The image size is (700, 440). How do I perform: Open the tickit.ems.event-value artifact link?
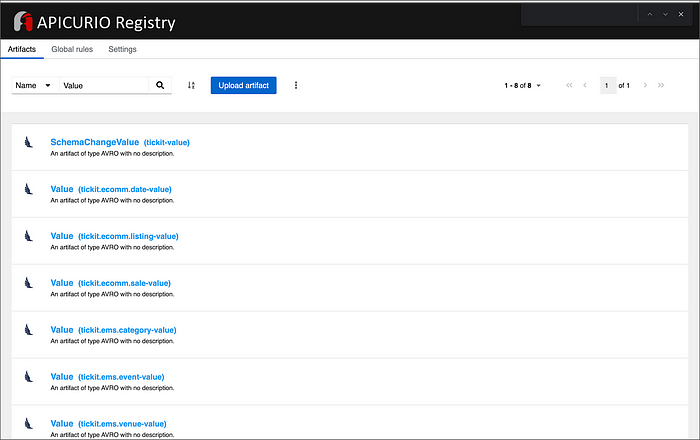point(107,377)
